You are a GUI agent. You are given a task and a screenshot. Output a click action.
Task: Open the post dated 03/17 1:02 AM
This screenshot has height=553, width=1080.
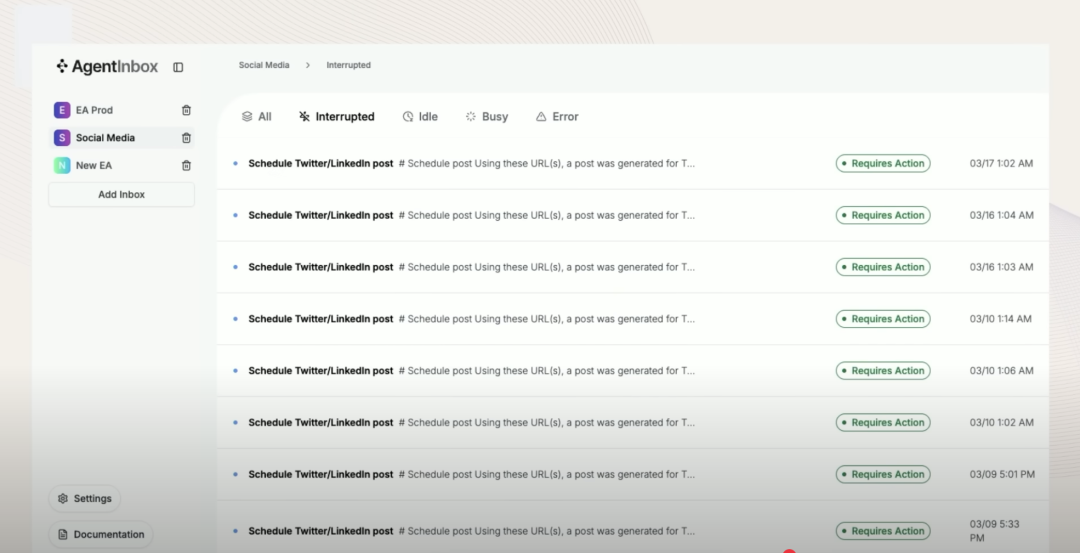(x=632, y=163)
